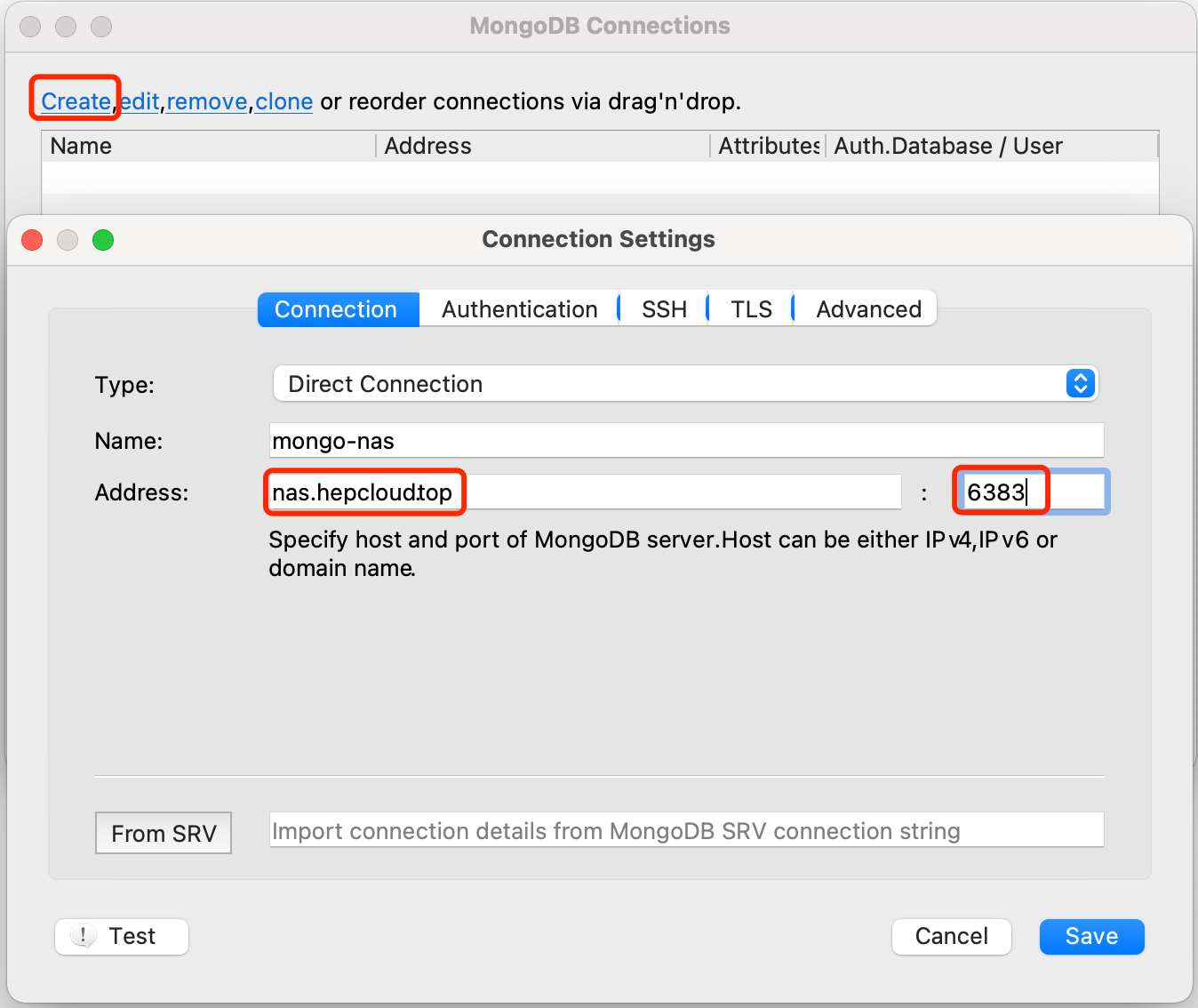This screenshot has height=1008, width=1198.
Task: Open the SSH tab
Action: pyautogui.click(x=664, y=309)
